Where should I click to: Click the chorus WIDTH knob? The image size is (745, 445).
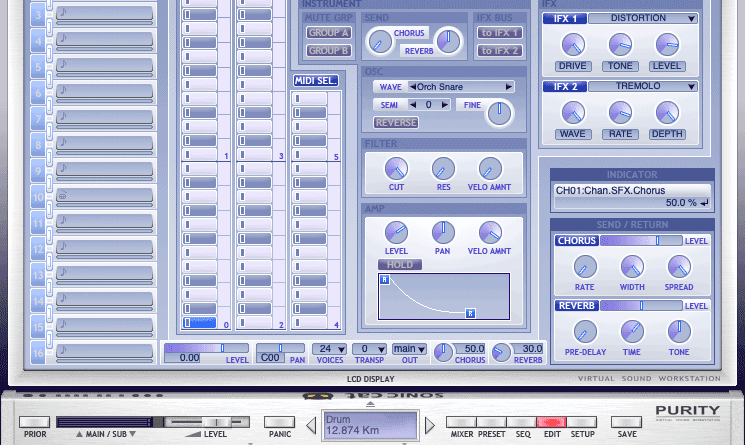click(632, 266)
